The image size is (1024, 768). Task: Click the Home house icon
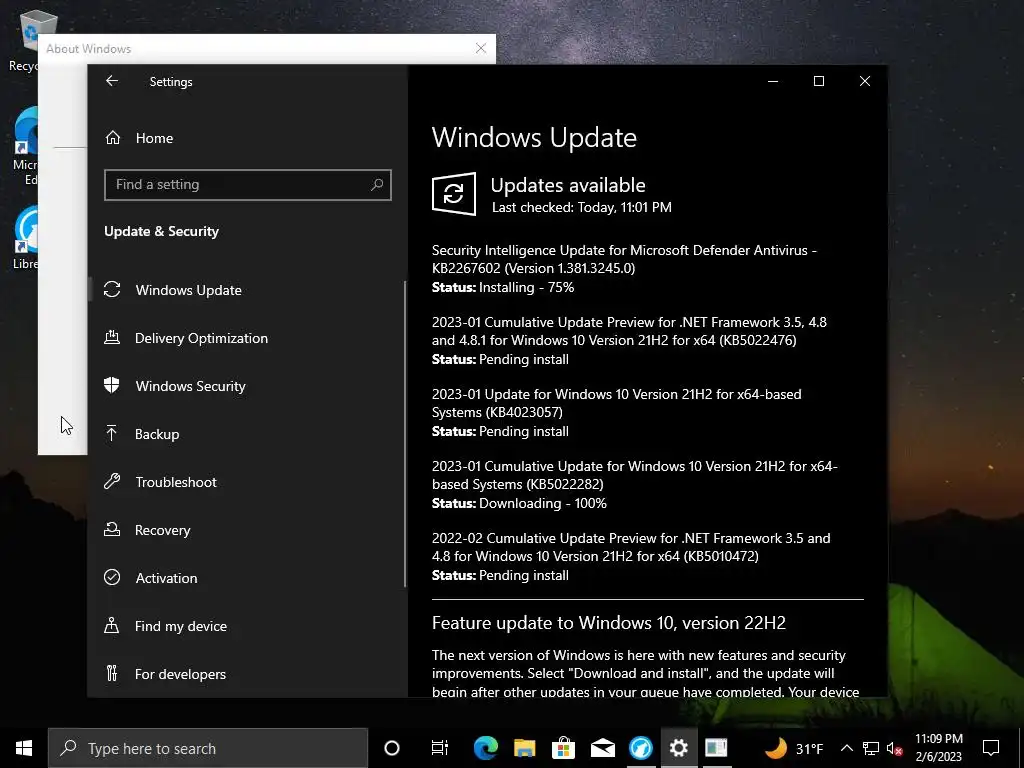(113, 138)
